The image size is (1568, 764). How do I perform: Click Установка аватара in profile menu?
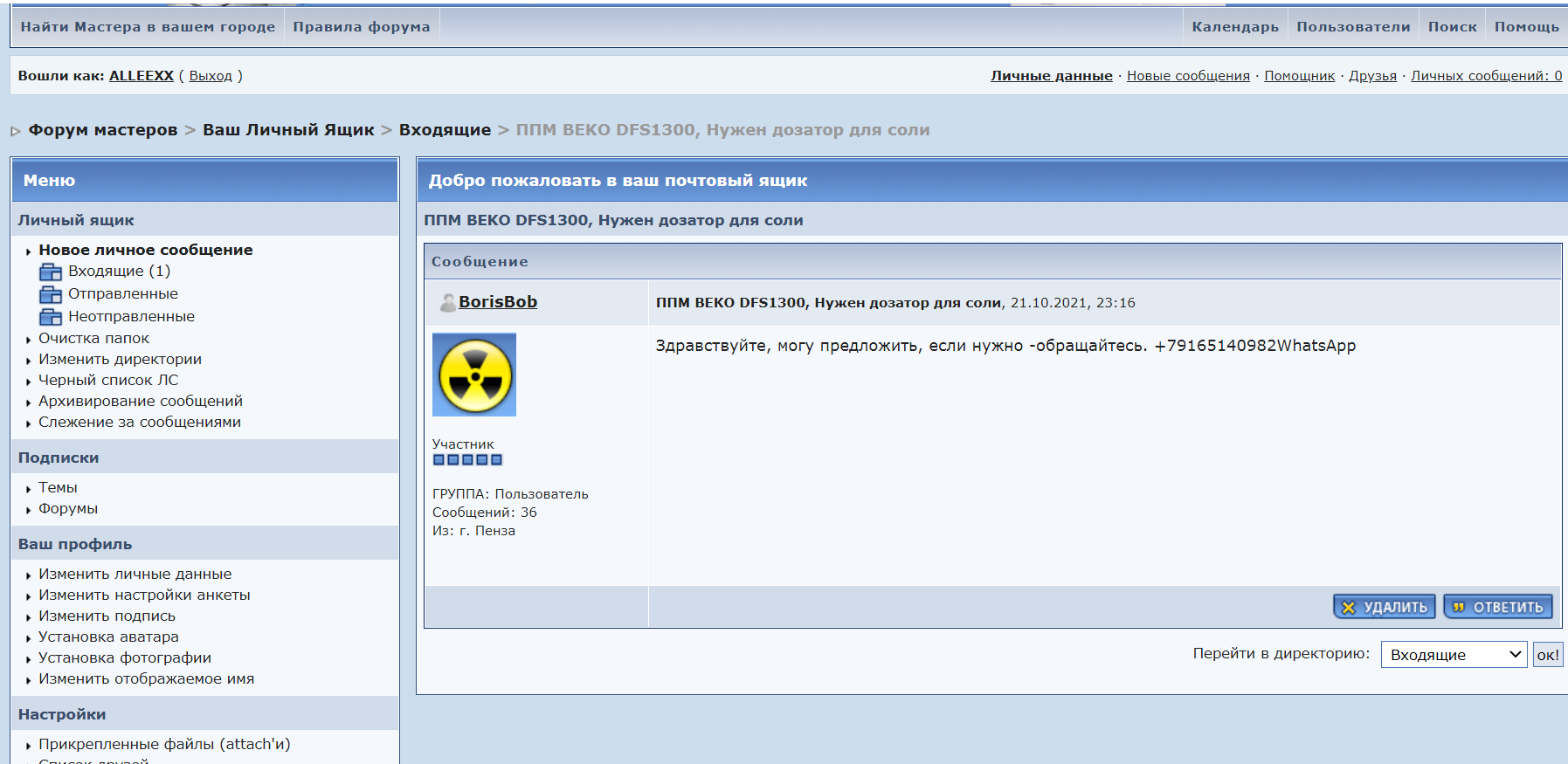pyautogui.click(x=108, y=637)
